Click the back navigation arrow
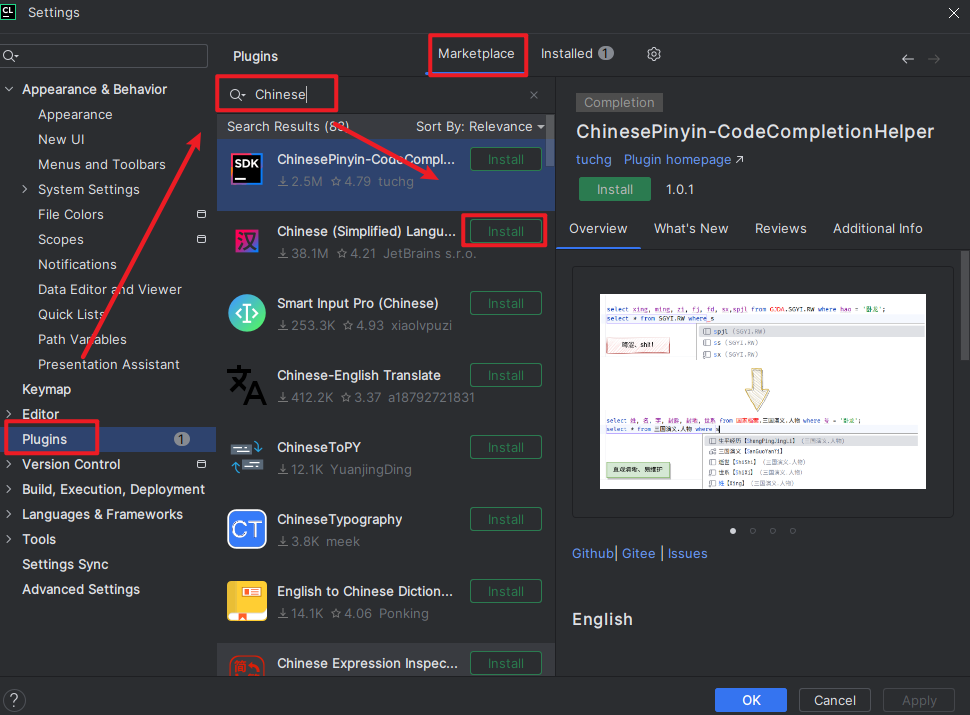970x715 pixels. (907, 59)
